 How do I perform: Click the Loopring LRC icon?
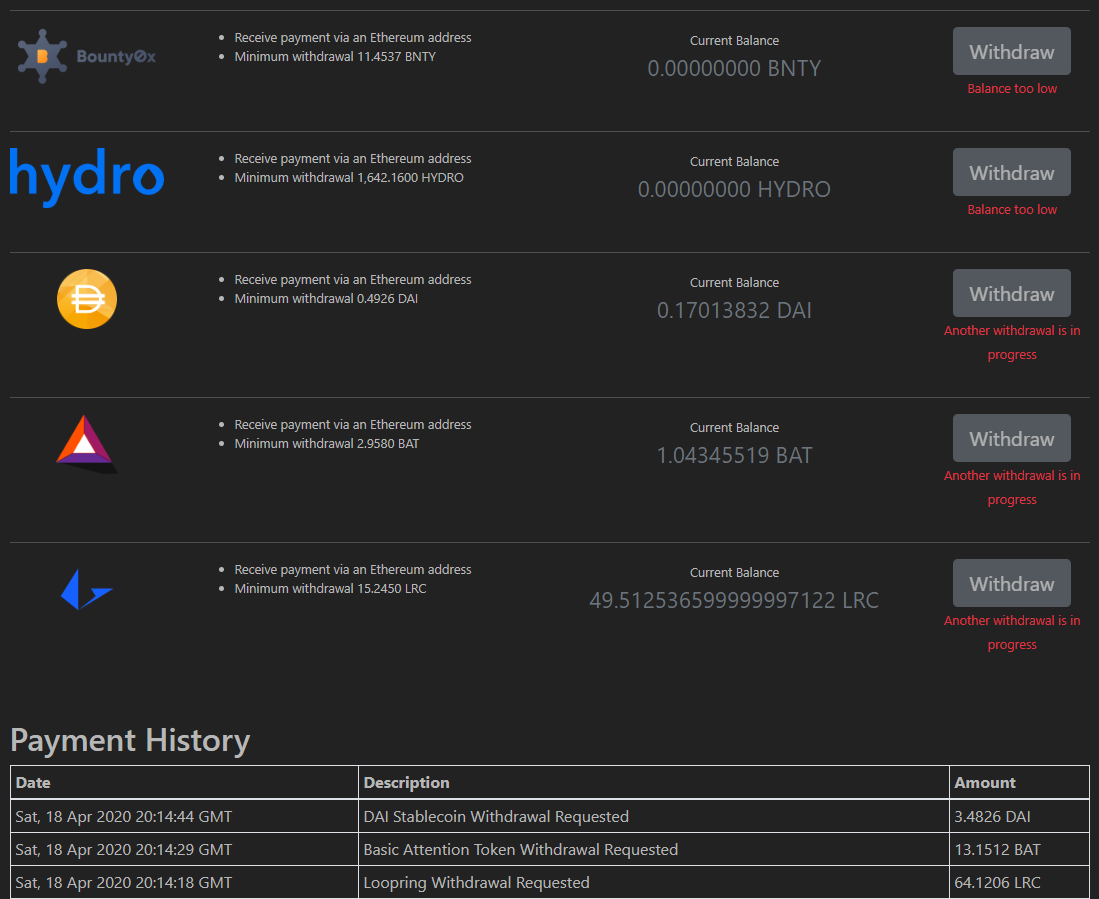coord(87,589)
